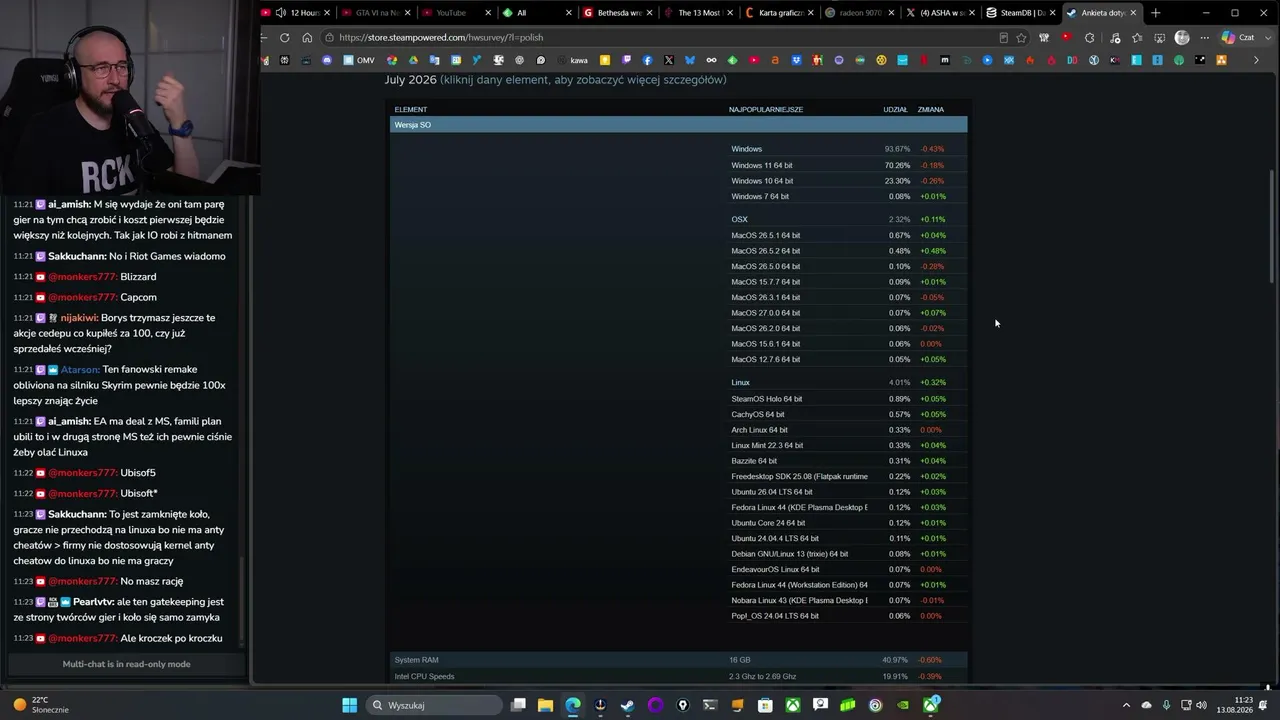Image resolution: width=1280 pixels, height=720 pixels.
Task: Open the kawa bookmark
Action: (x=571, y=60)
